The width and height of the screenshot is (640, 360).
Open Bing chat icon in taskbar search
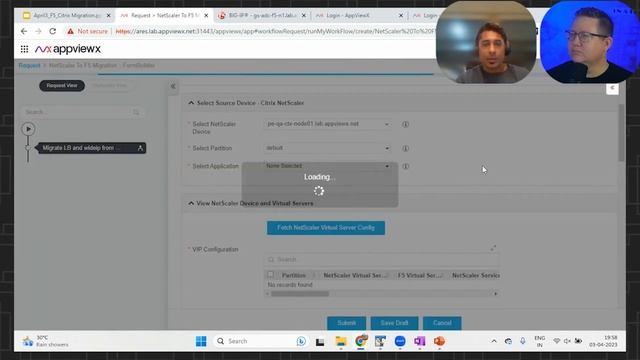click(x=301, y=341)
